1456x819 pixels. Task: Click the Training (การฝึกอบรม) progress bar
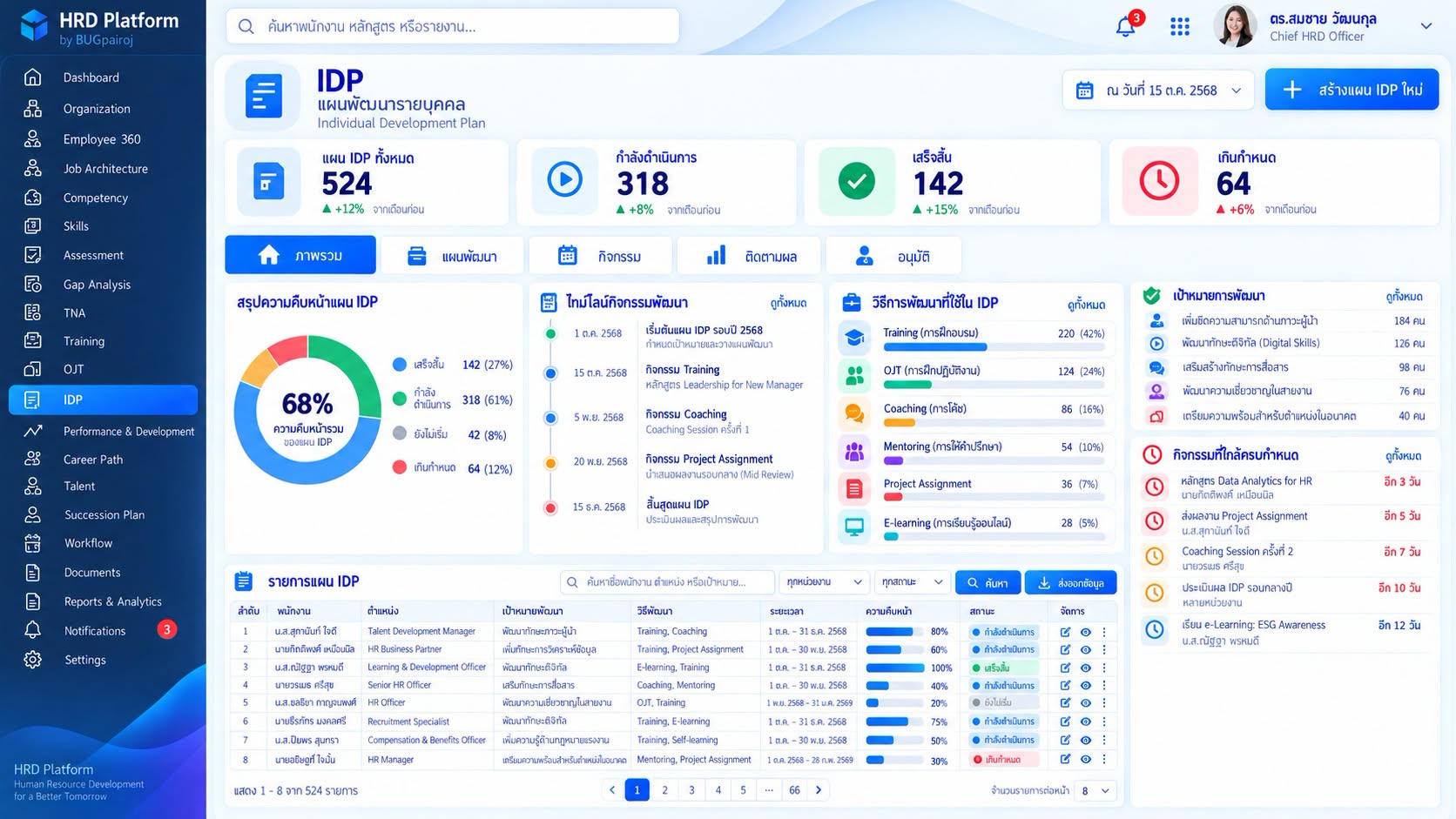point(994,346)
